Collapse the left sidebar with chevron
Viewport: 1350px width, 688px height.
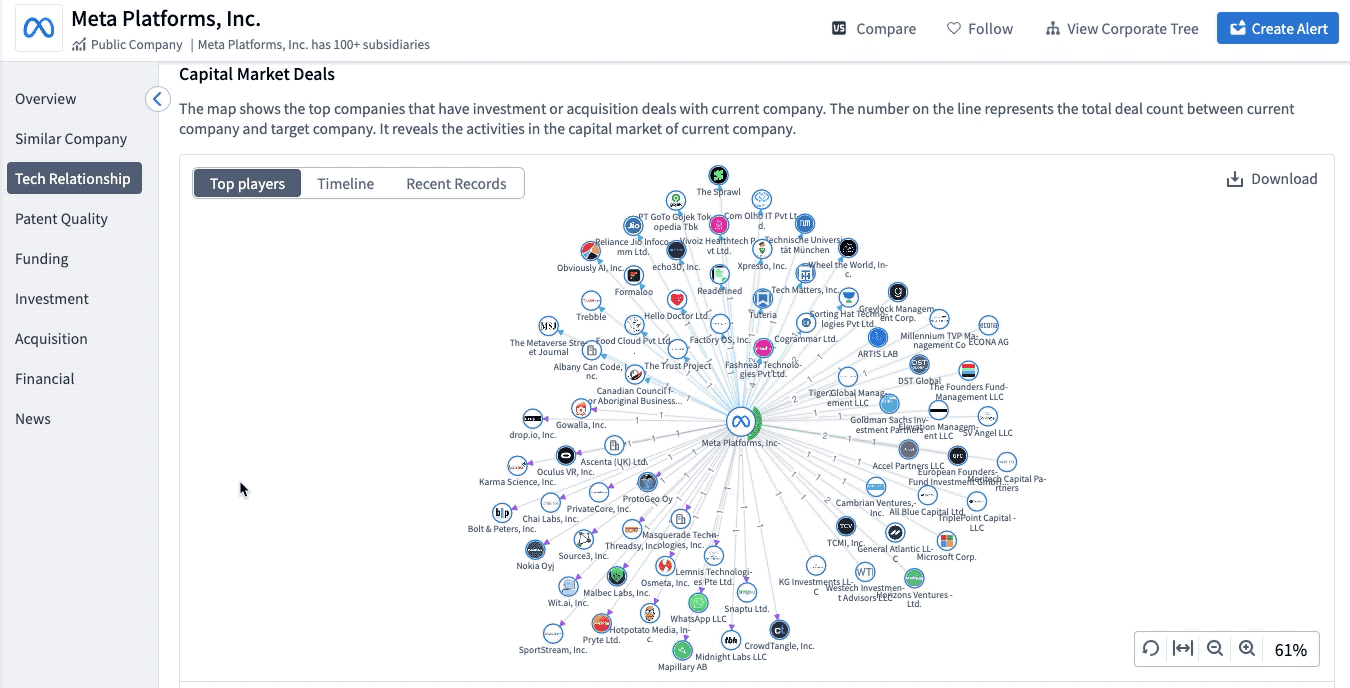point(157,99)
